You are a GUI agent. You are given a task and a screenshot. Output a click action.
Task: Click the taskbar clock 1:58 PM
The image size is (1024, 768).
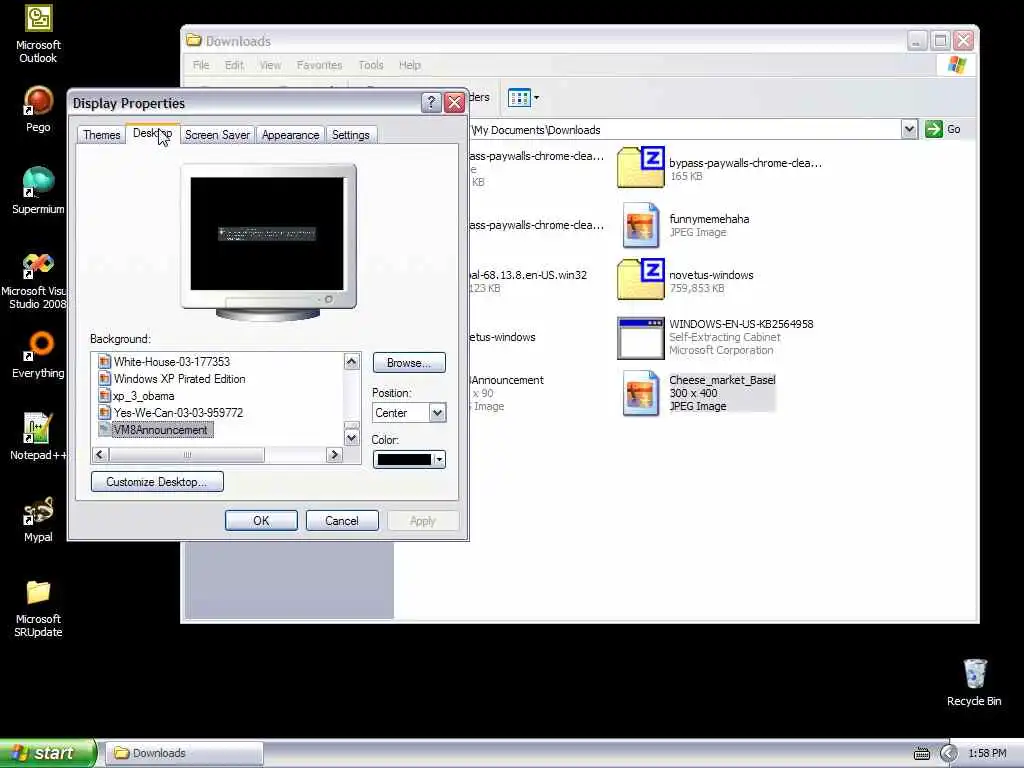point(987,754)
